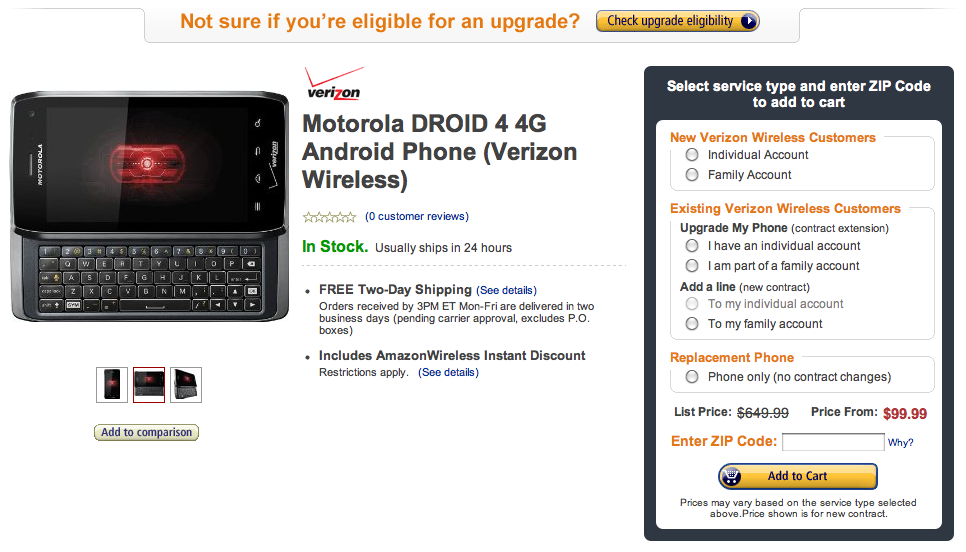
Task: Click the Why? link beside ZIP Code
Action: click(900, 442)
